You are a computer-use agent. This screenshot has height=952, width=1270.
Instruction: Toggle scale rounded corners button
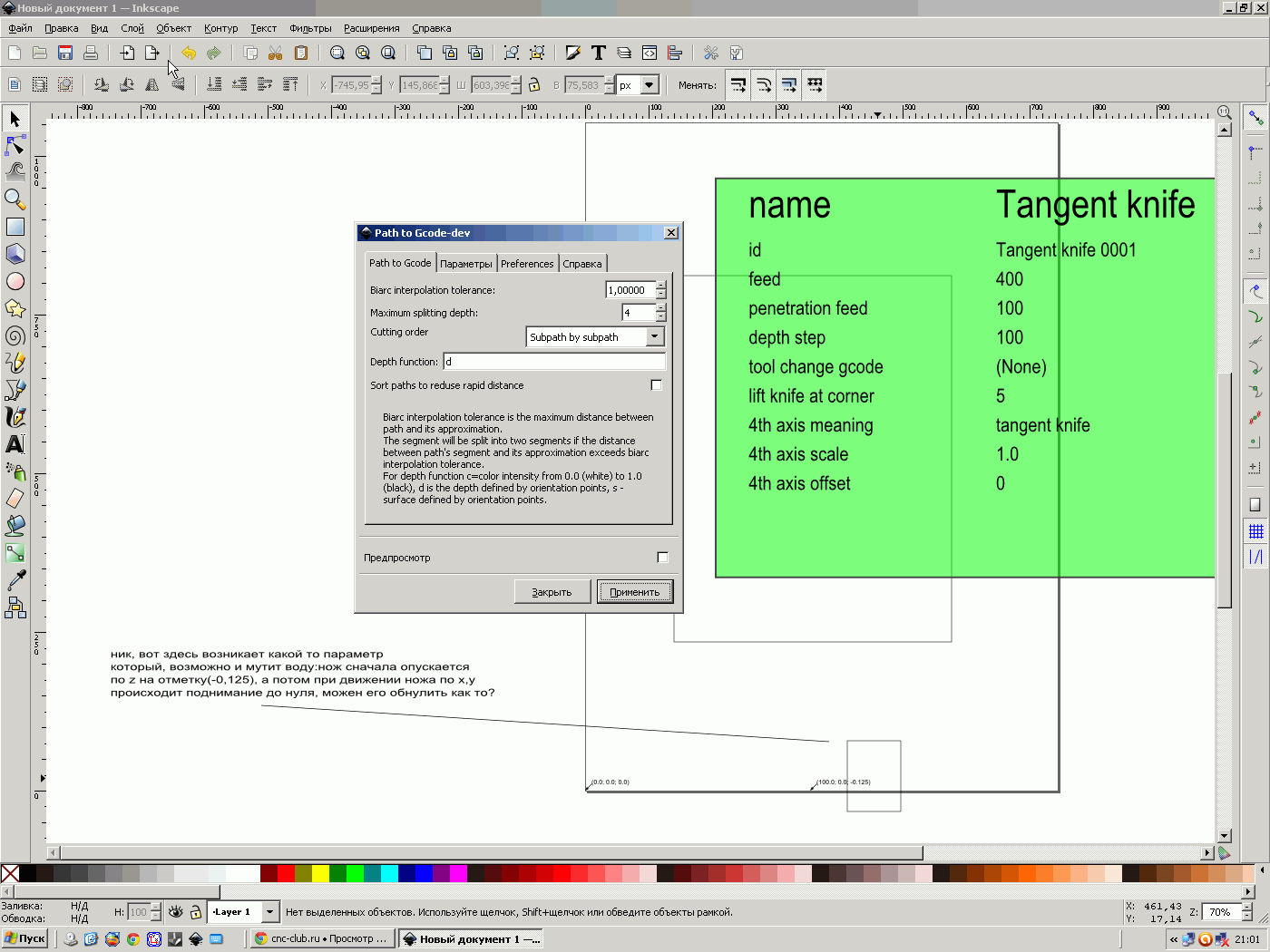pos(764,85)
